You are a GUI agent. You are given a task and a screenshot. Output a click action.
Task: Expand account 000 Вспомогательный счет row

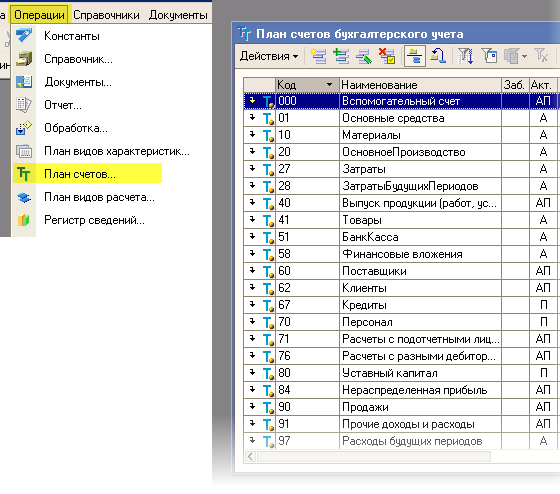[x=252, y=100]
